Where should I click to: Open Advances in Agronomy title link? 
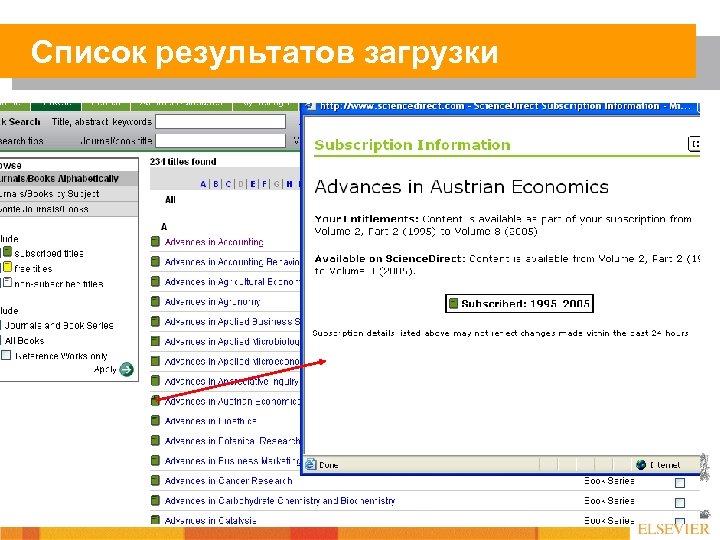pyautogui.click(x=212, y=302)
